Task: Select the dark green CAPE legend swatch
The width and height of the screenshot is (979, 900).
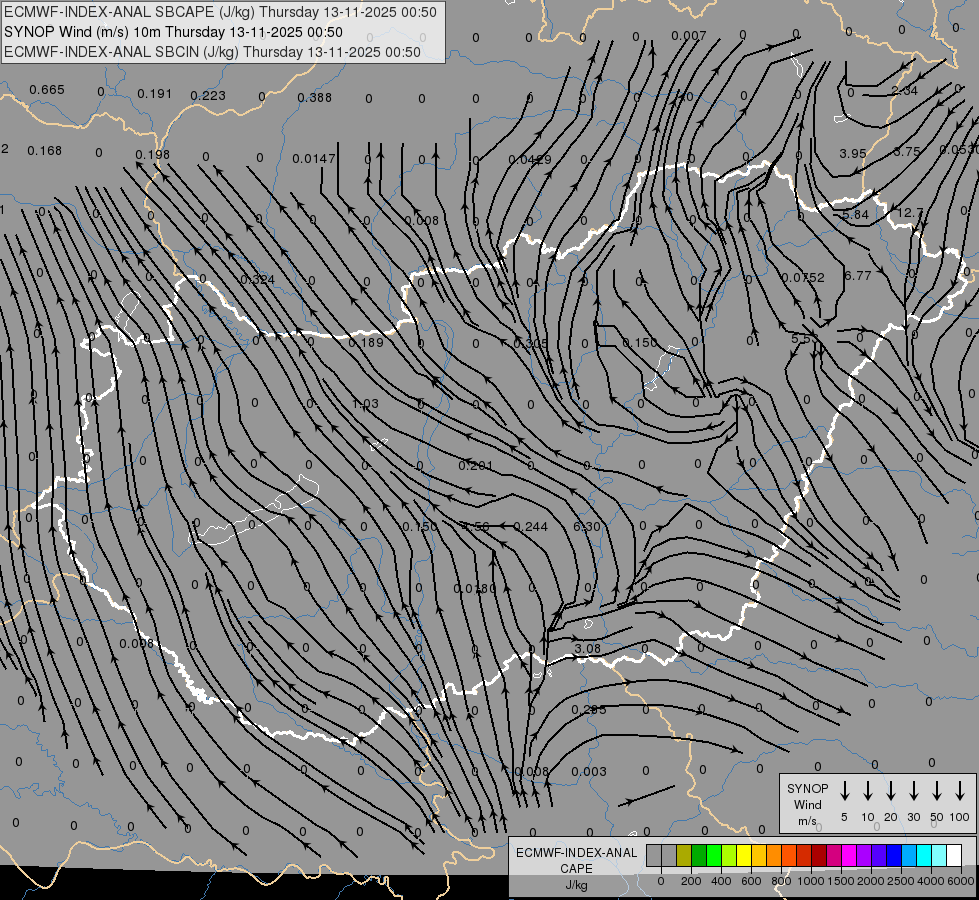Action: [x=699, y=855]
